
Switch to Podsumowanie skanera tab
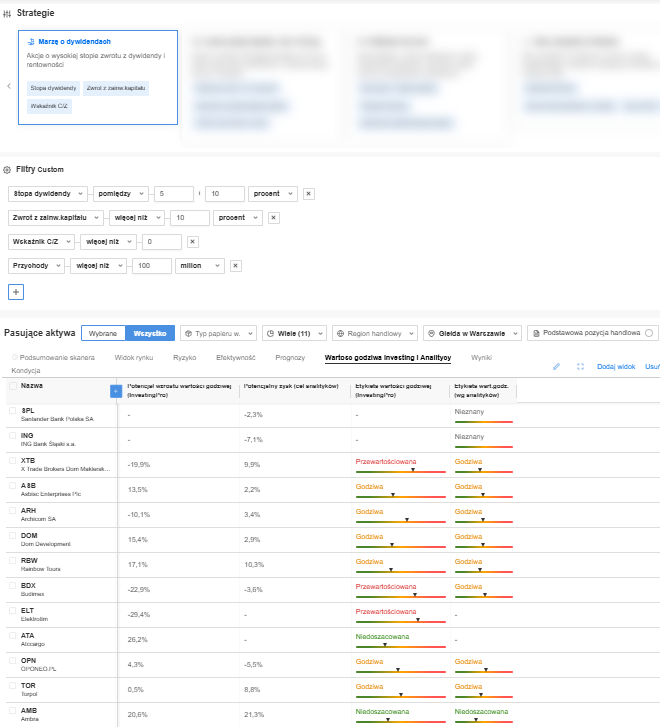click(x=53, y=357)
